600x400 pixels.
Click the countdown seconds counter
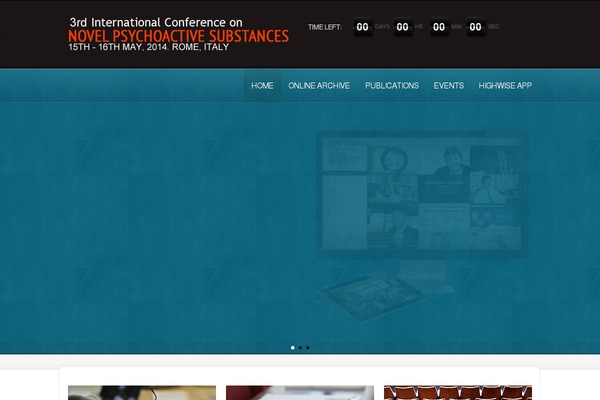[x=476, y=27]
